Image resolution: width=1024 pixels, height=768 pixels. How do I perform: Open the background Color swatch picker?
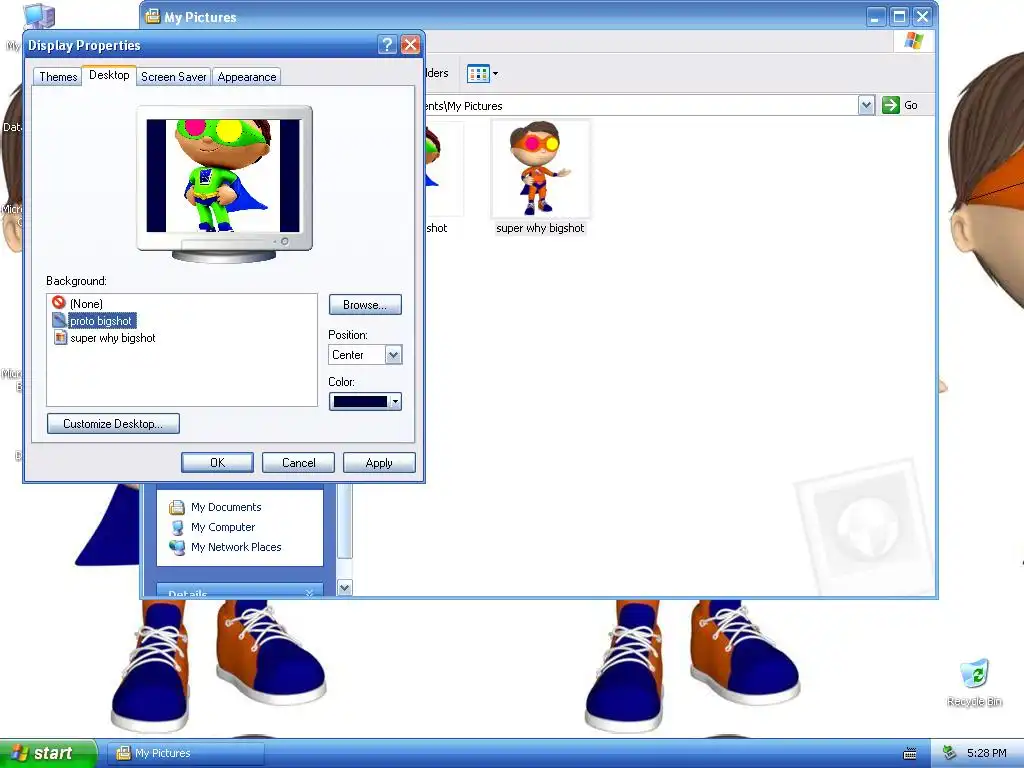coord(365,402)
